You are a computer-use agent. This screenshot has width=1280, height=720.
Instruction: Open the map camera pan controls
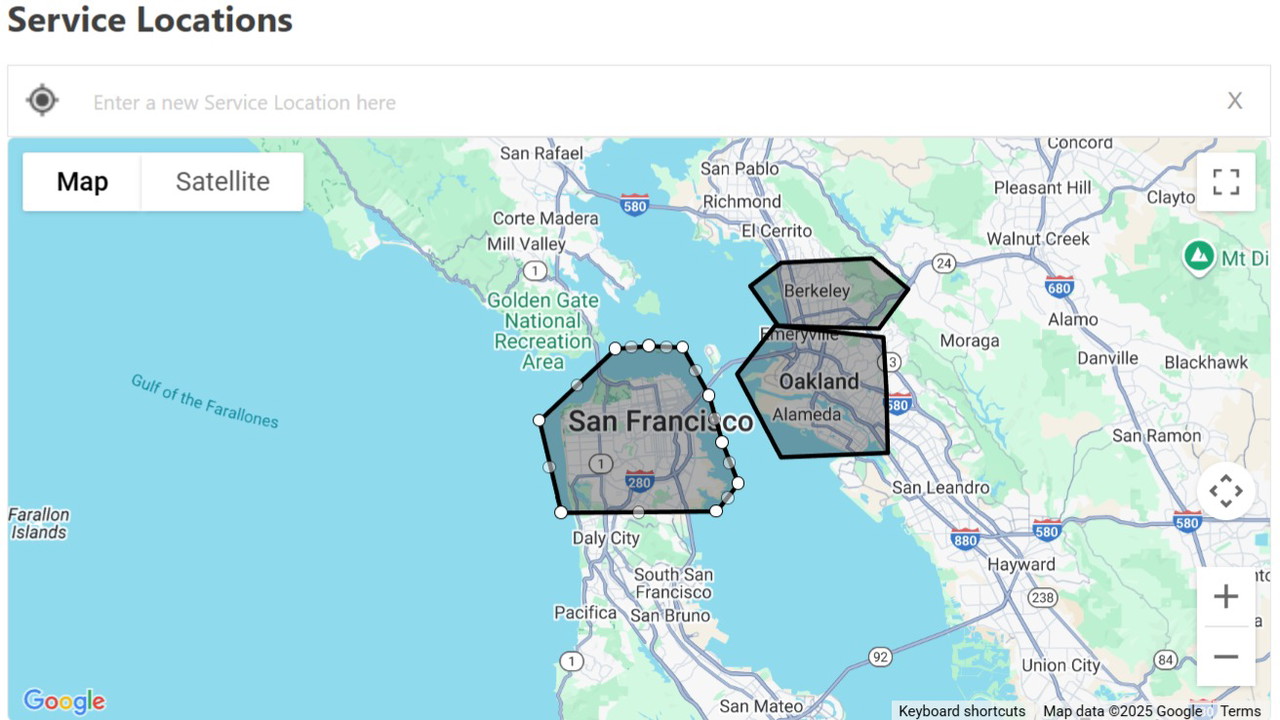tap(1226, 491)
